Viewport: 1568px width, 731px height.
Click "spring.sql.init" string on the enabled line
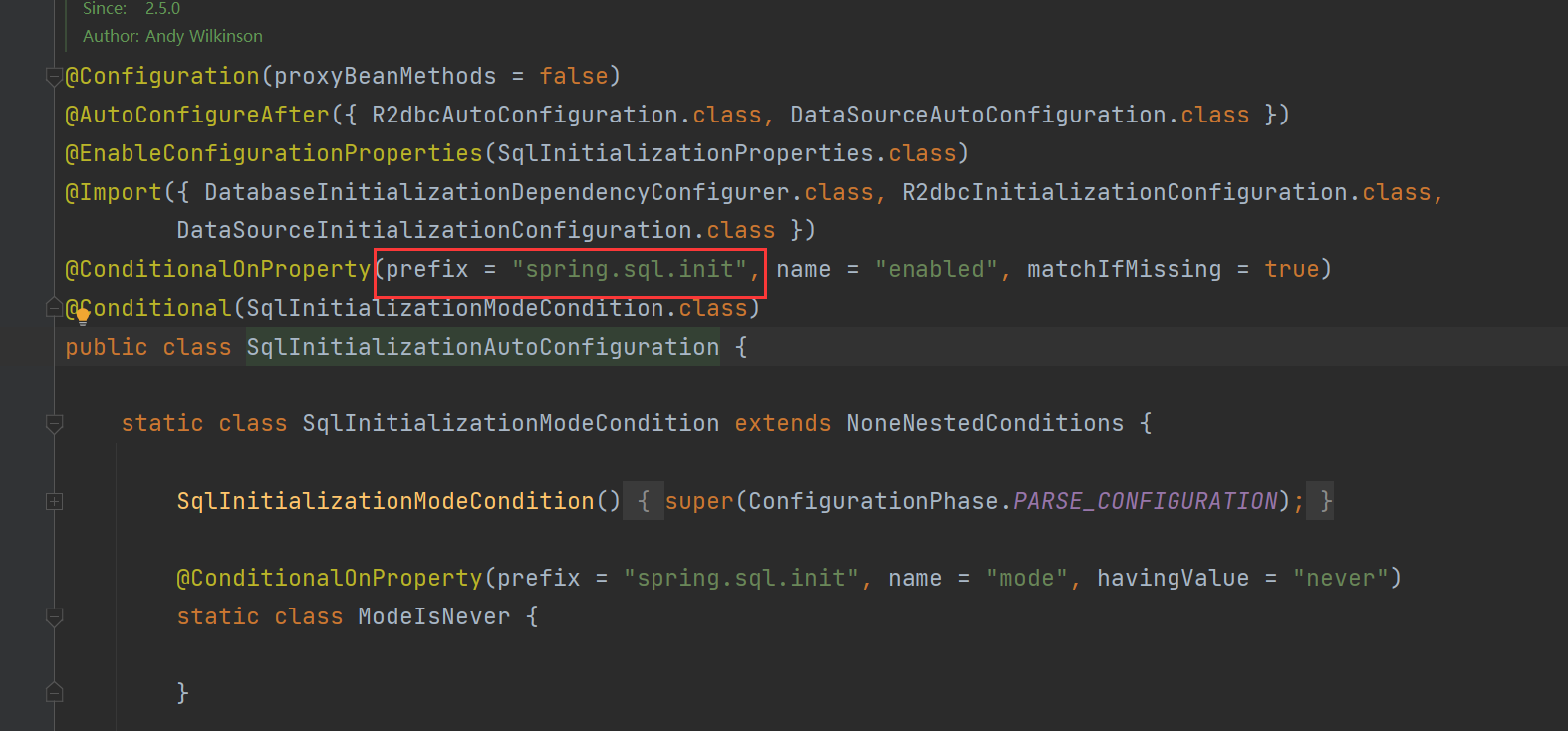tap(630, 269)
